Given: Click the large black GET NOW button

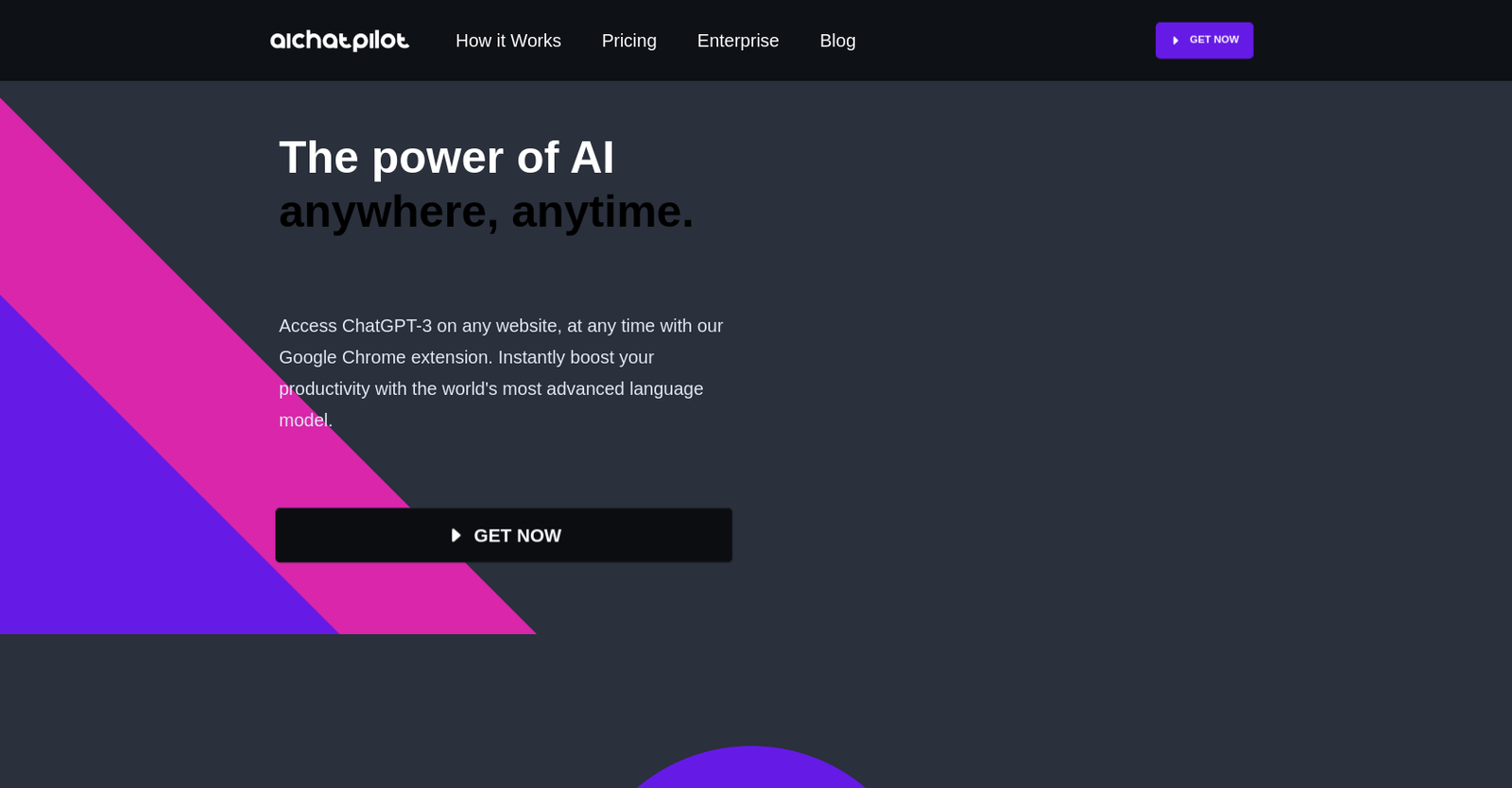Looking at the screenshot, I should click(x=504, y=536).
